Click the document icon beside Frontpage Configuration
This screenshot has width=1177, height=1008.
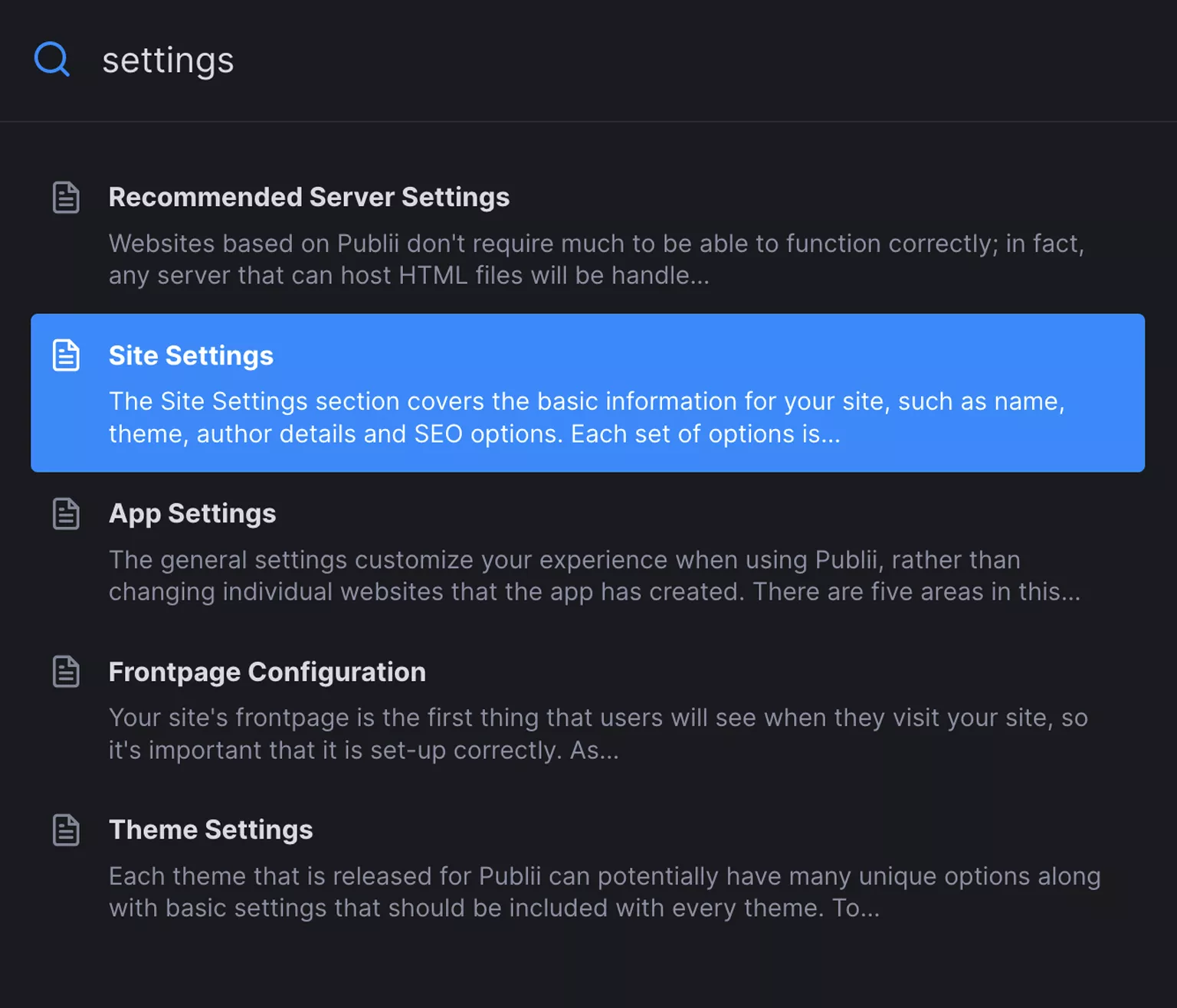65,672
